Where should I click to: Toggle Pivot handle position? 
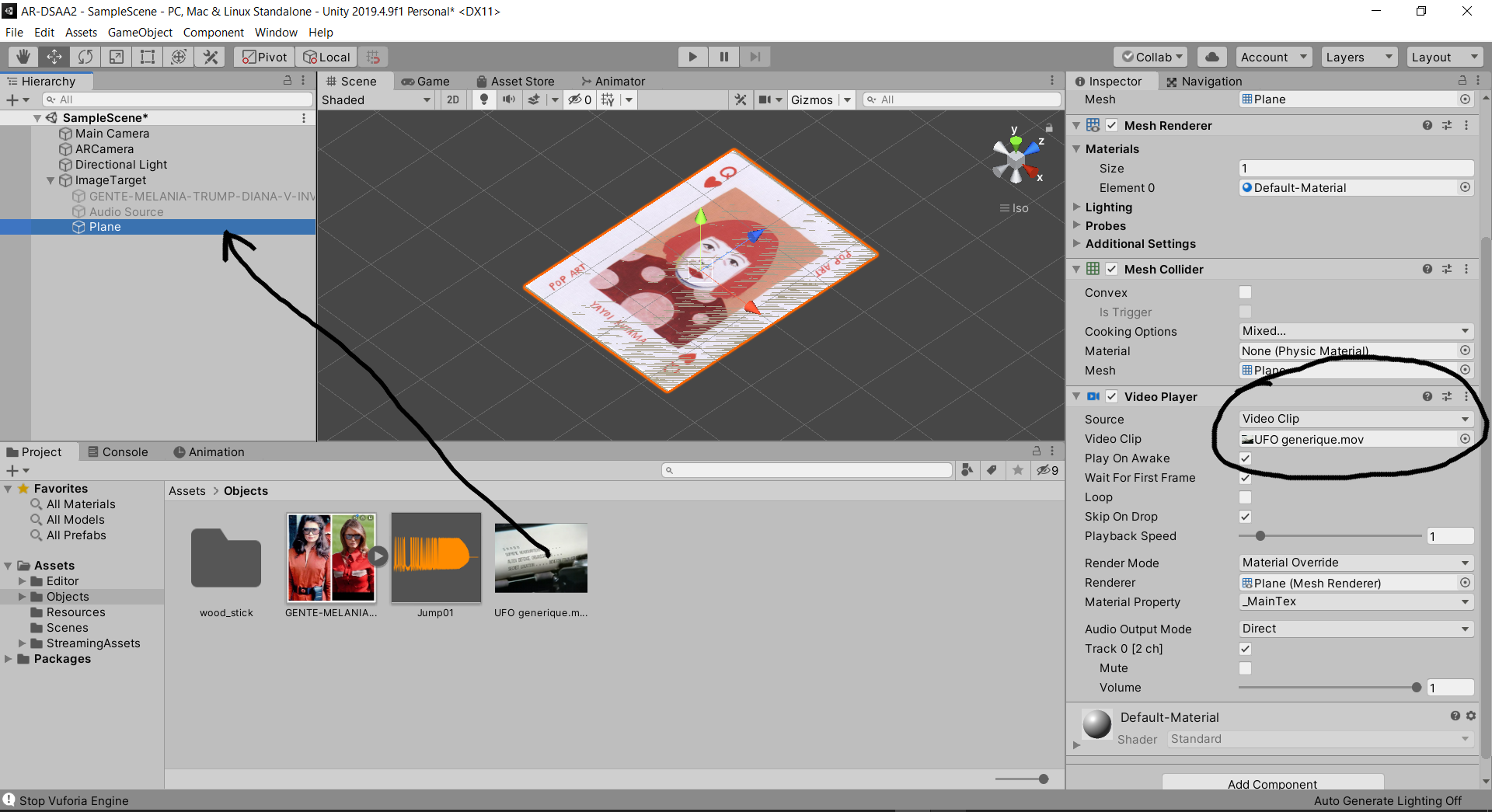264,57
